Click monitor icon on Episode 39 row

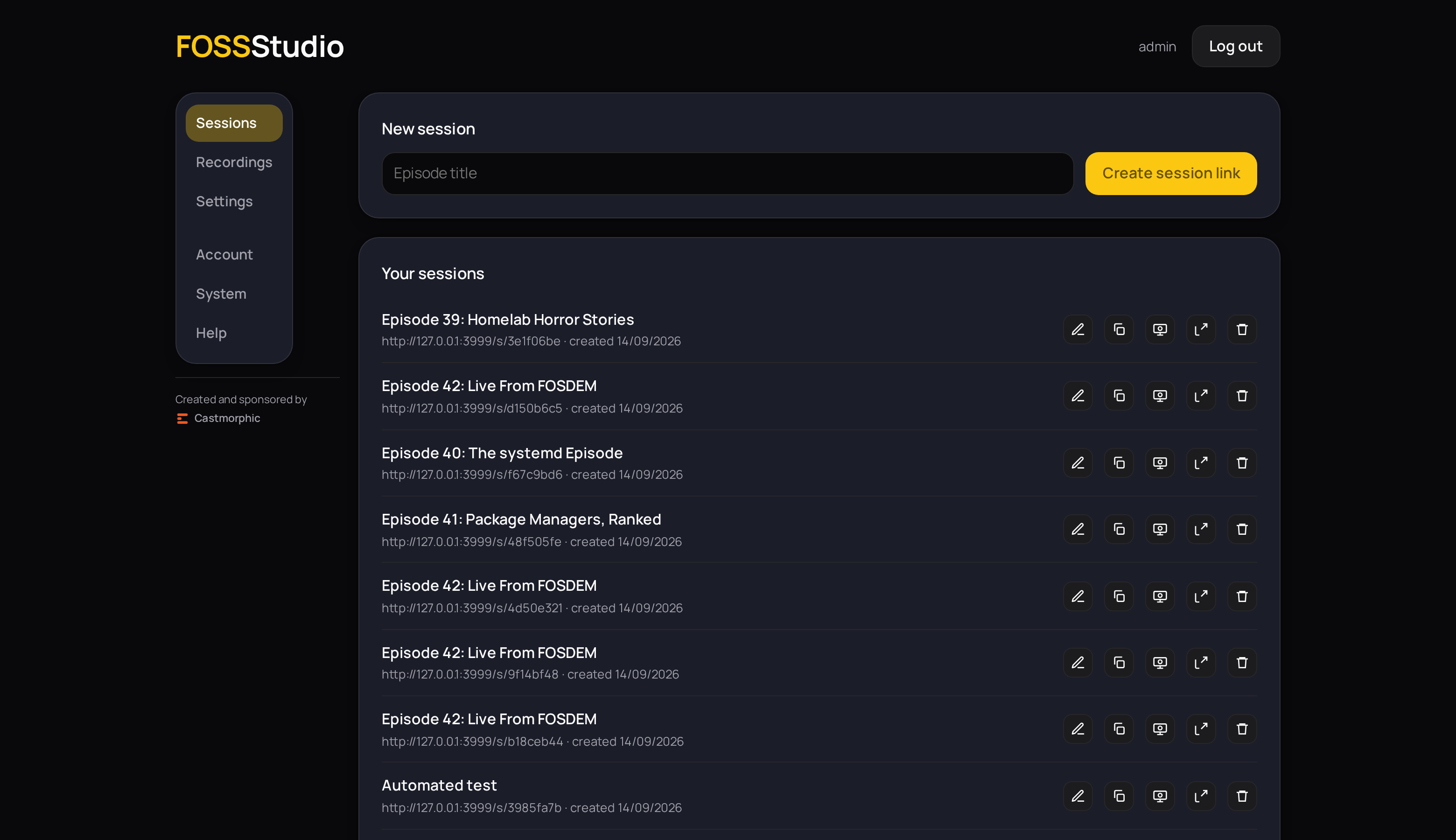[x=1160, y=329]
